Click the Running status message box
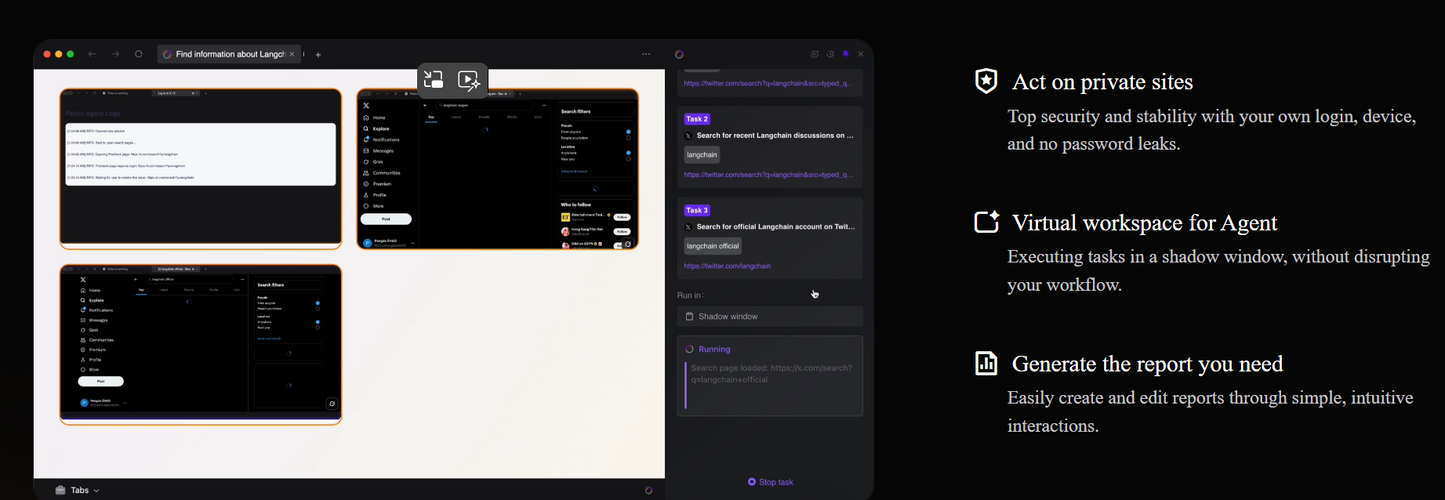 coord(769,376)
